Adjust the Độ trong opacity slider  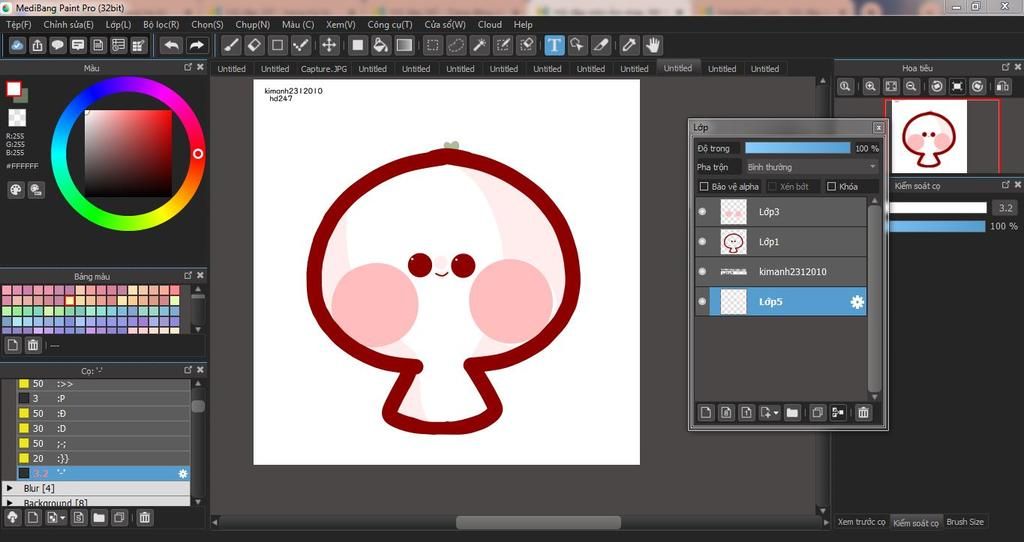(797, 148)
